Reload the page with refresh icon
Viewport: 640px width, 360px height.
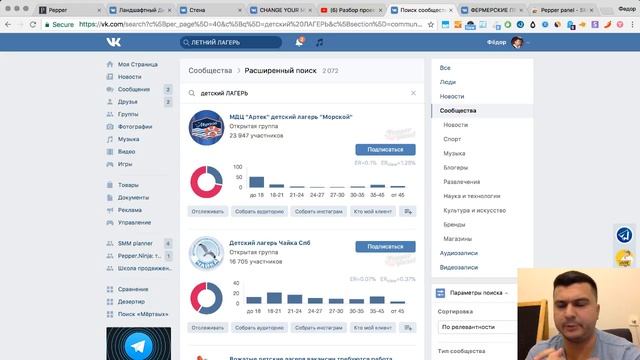pos(33,24)
